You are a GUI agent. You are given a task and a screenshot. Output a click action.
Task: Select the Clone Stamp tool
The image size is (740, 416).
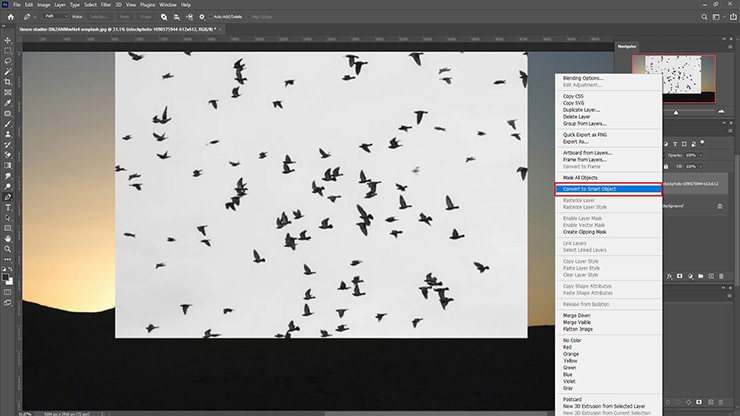click(x=8, y=134)
